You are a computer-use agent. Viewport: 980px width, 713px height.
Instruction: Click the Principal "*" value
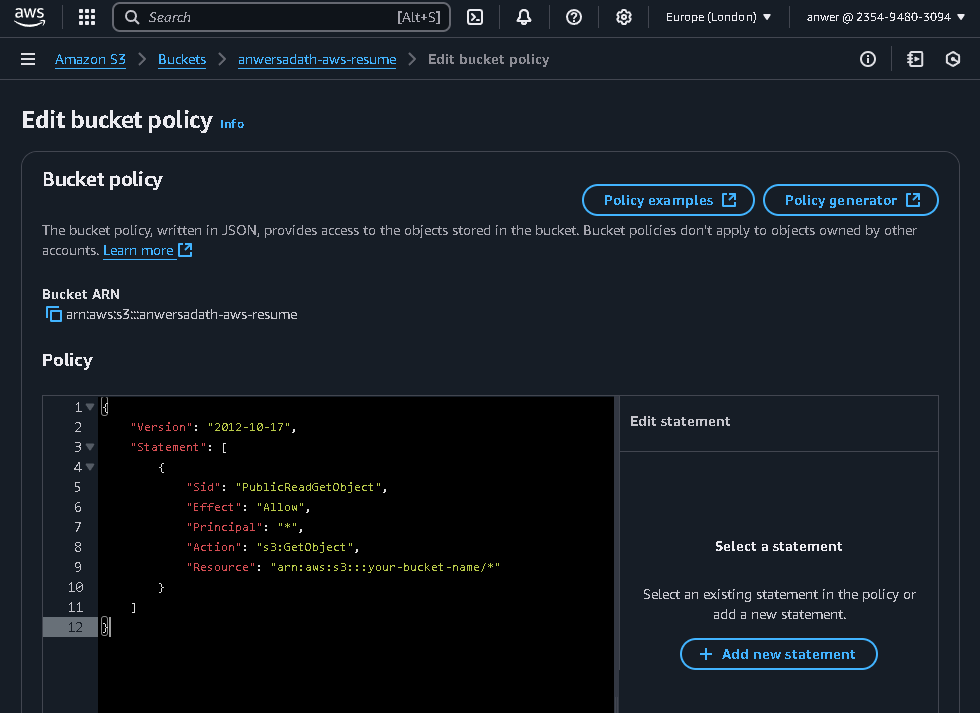(288, 527)
